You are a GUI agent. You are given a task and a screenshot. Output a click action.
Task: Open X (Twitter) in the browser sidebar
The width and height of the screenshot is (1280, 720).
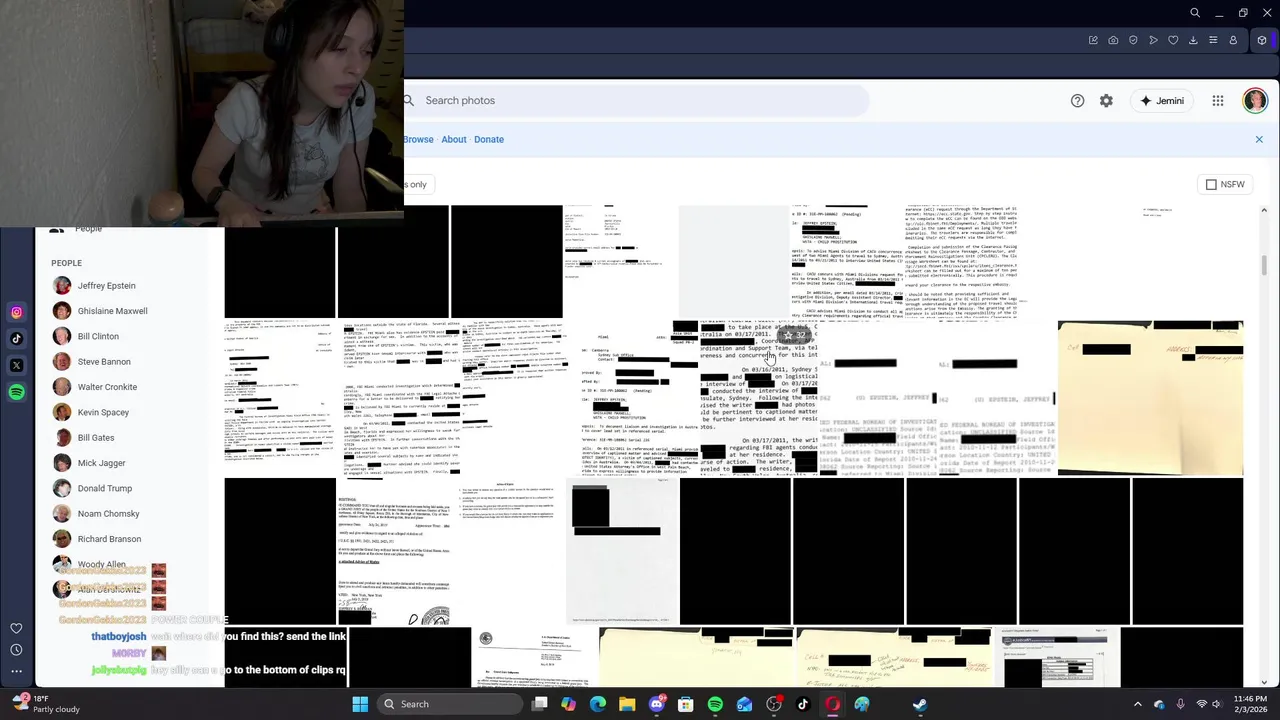point(16,365)
